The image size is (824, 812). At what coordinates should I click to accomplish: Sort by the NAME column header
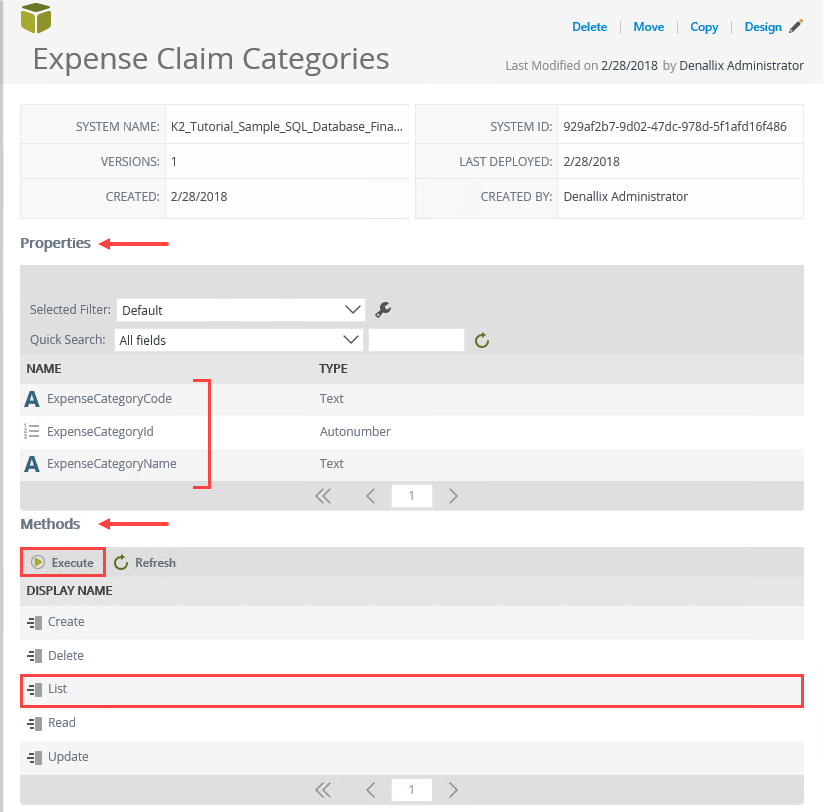pyautogui.click(x=44, y=369)
